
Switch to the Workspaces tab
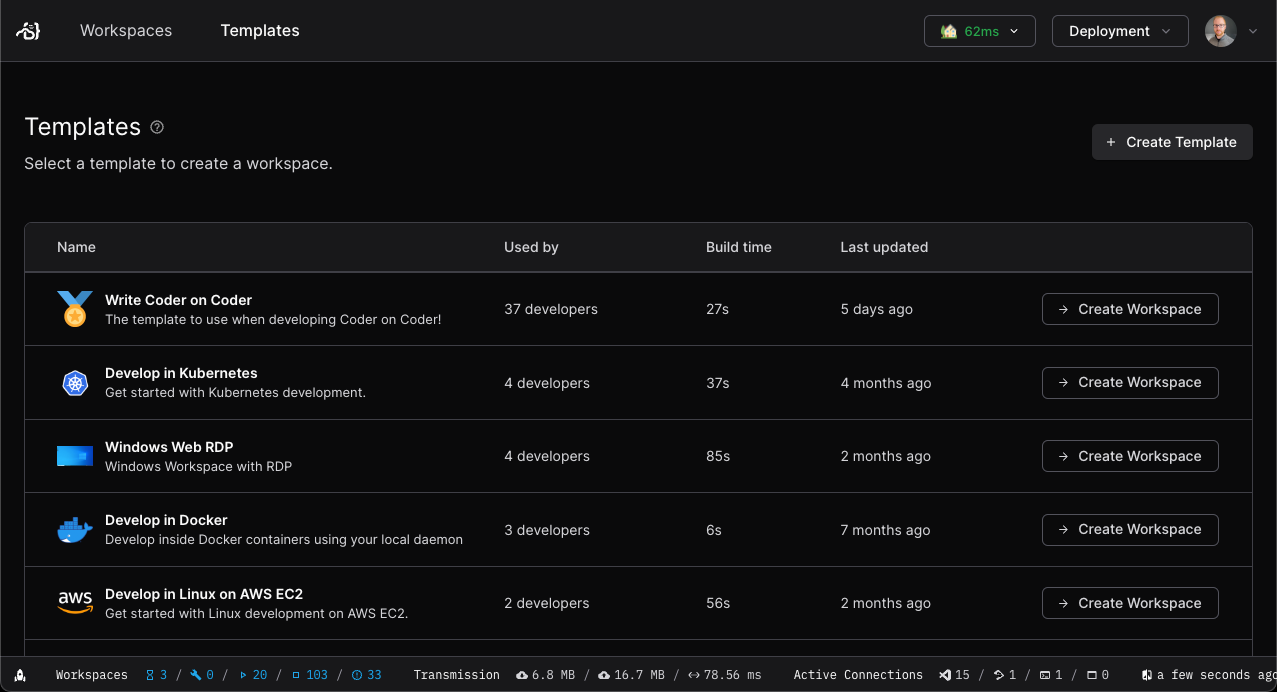tap(126, 31)
